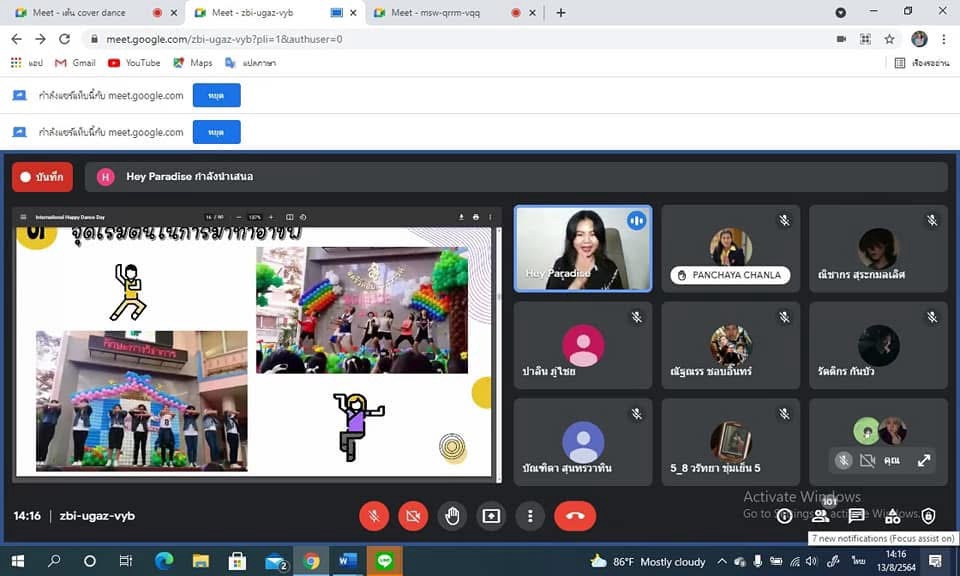Stop sharing with first blue button

coord(216,95)
